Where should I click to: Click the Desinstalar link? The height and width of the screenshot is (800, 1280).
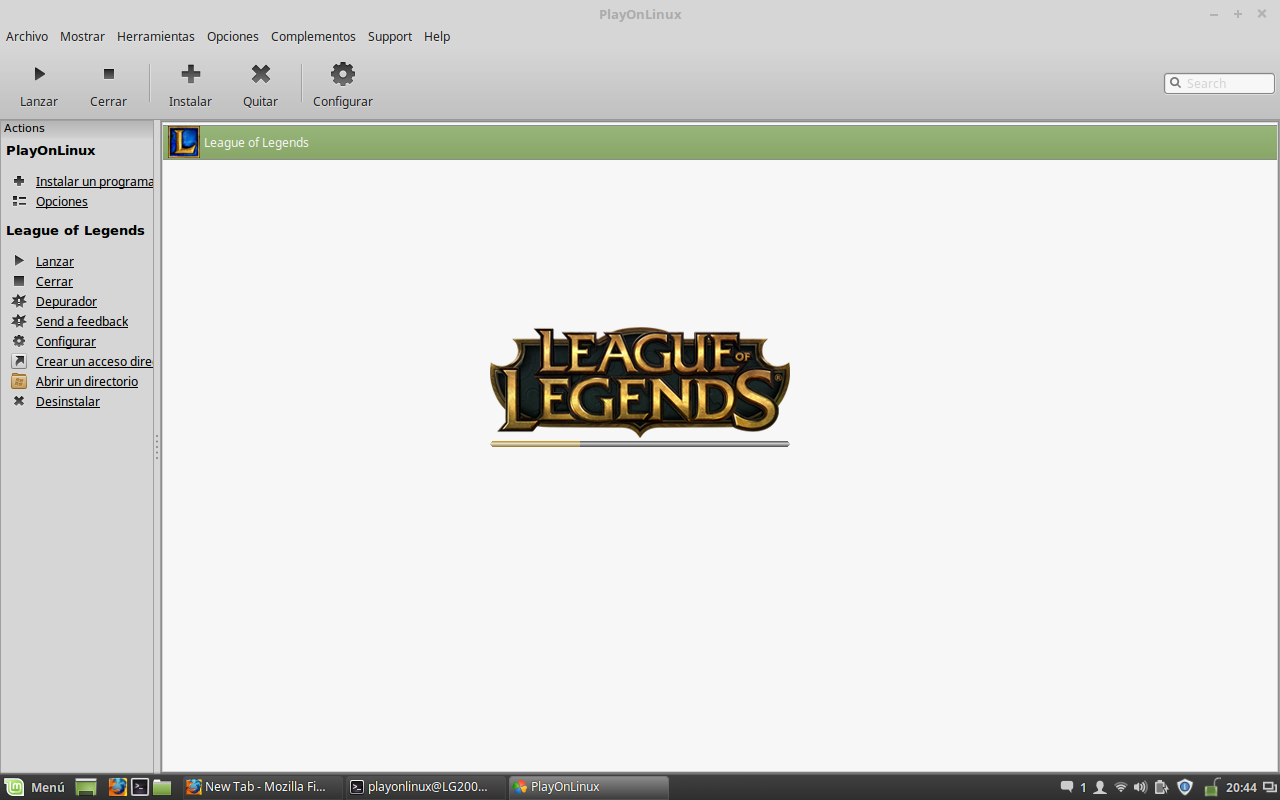[68, 401]
